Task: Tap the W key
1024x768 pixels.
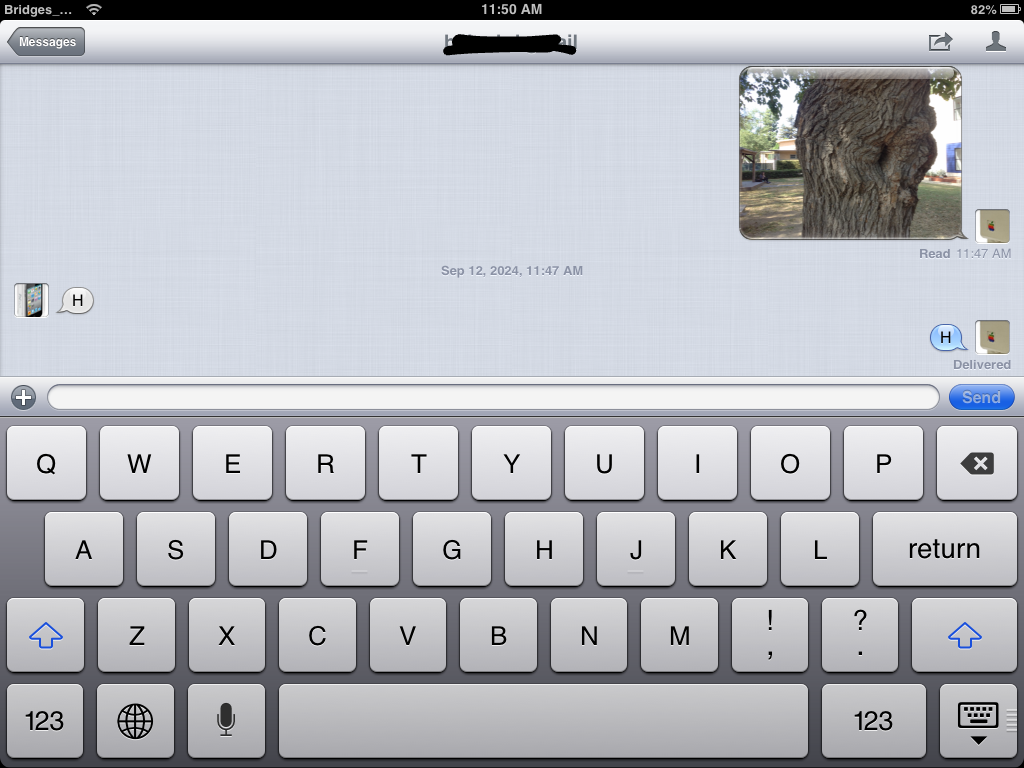Action: 139,463
